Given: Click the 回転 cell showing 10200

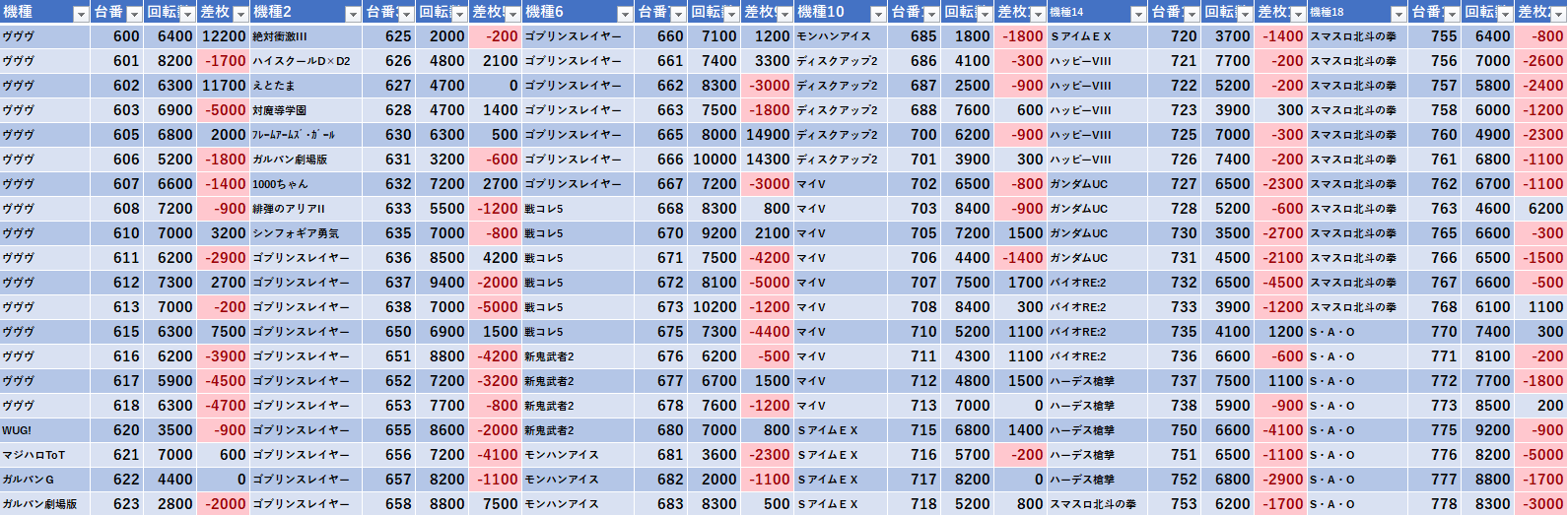Looking at the screenshot, I should click(714, 307).
